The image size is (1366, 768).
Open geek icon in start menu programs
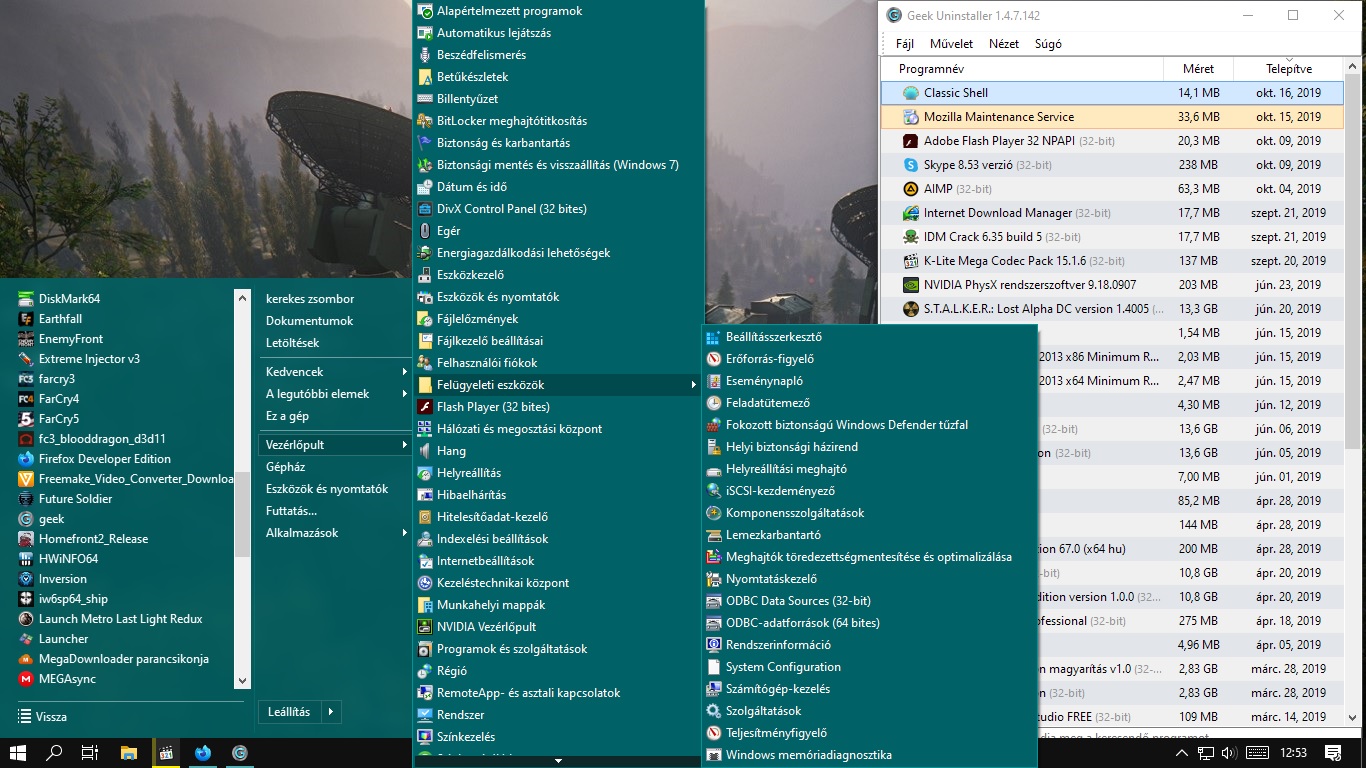(x=26, y=519)
